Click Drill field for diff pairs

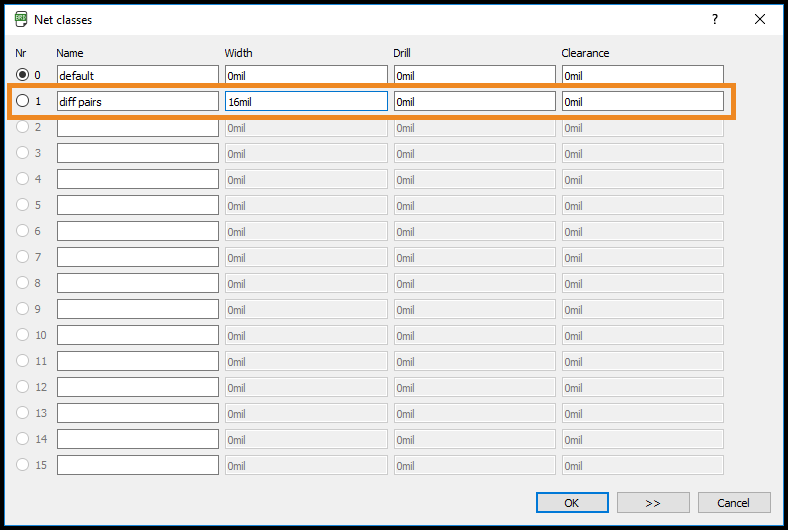pyautogui.click(x=474, y=101)
